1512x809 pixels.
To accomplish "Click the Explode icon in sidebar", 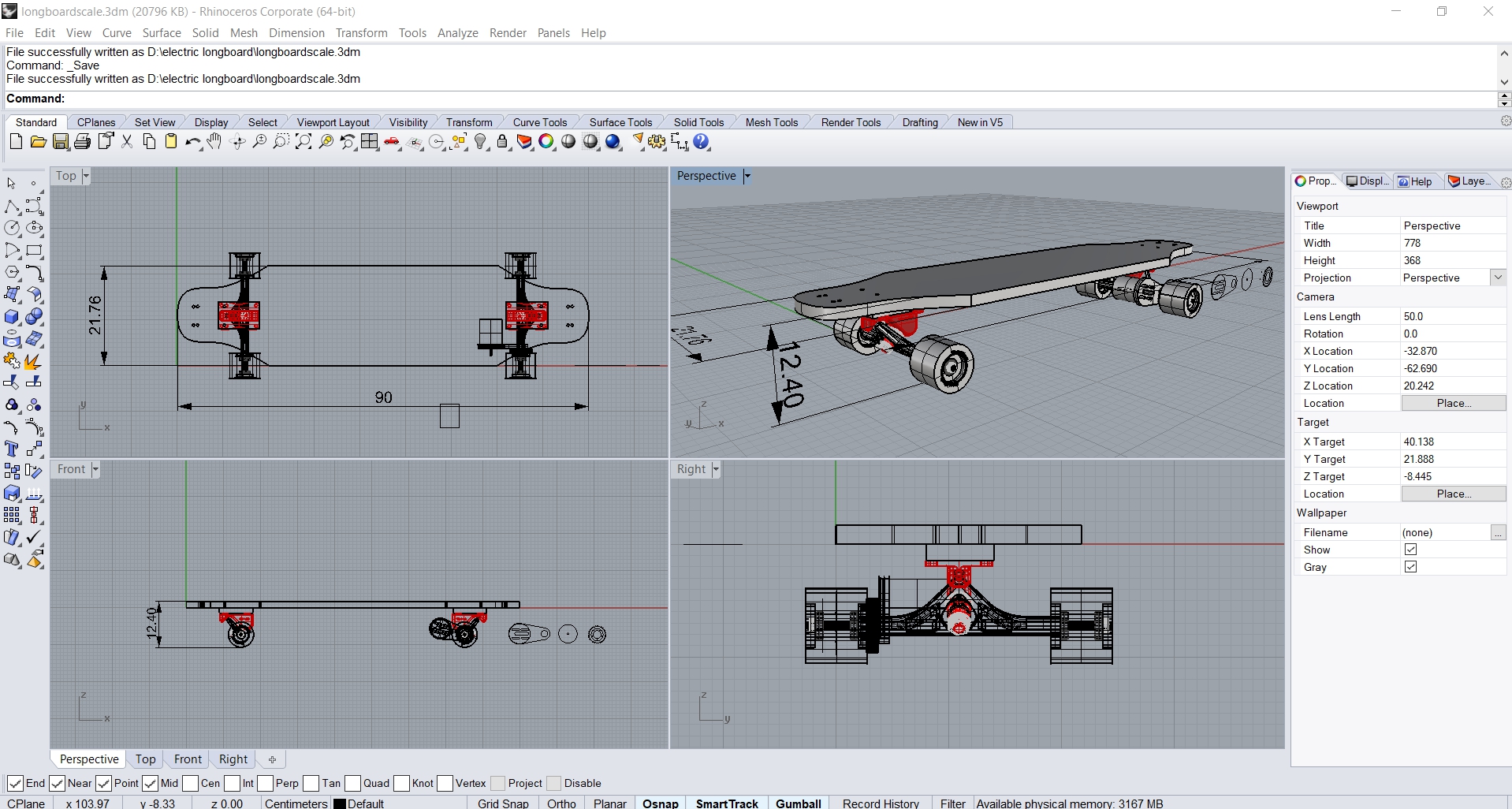I will [x=33, y=361].
